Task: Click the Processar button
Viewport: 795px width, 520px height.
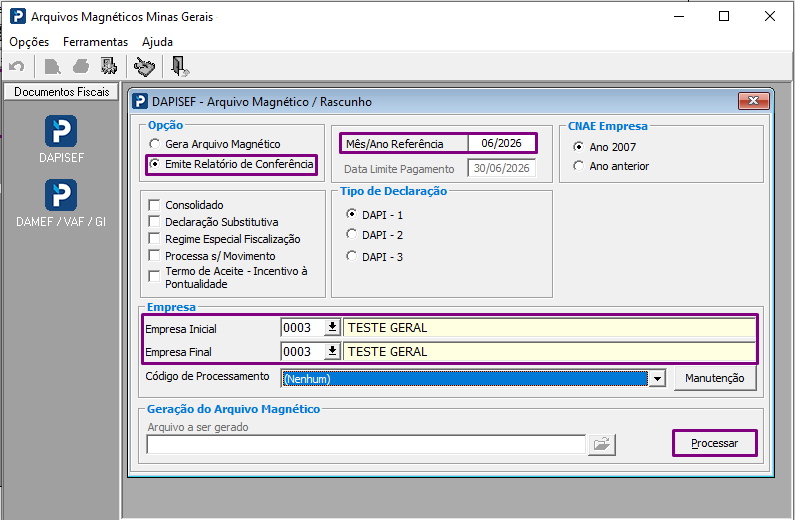Action: (715, 443)
